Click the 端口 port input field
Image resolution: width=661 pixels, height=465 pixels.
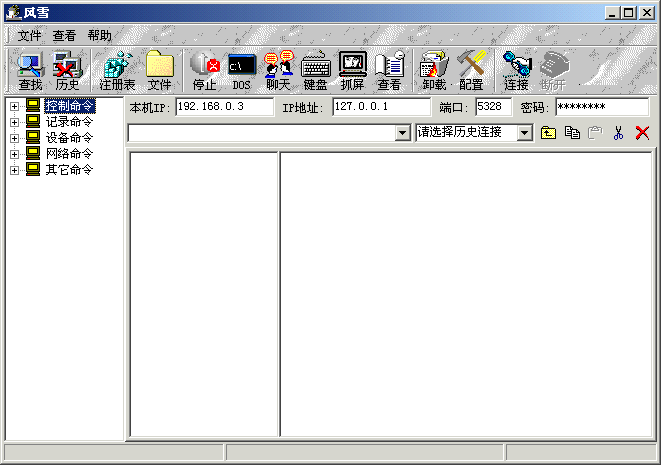(494, 106)
